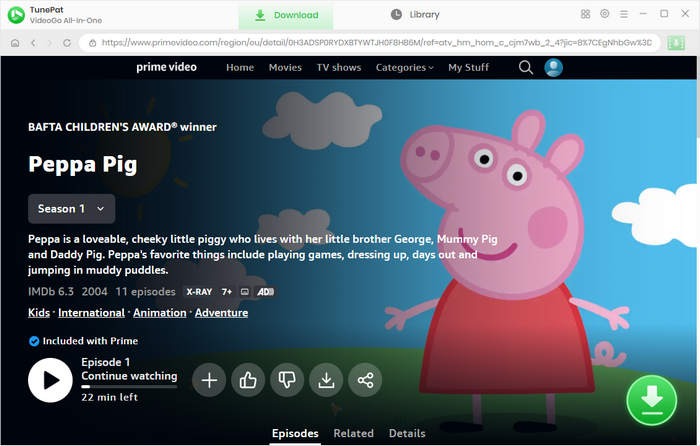Reload the page with refresh icon
Image resolution: width=700 pixels, height=446 pixels.
click(67, 43)
